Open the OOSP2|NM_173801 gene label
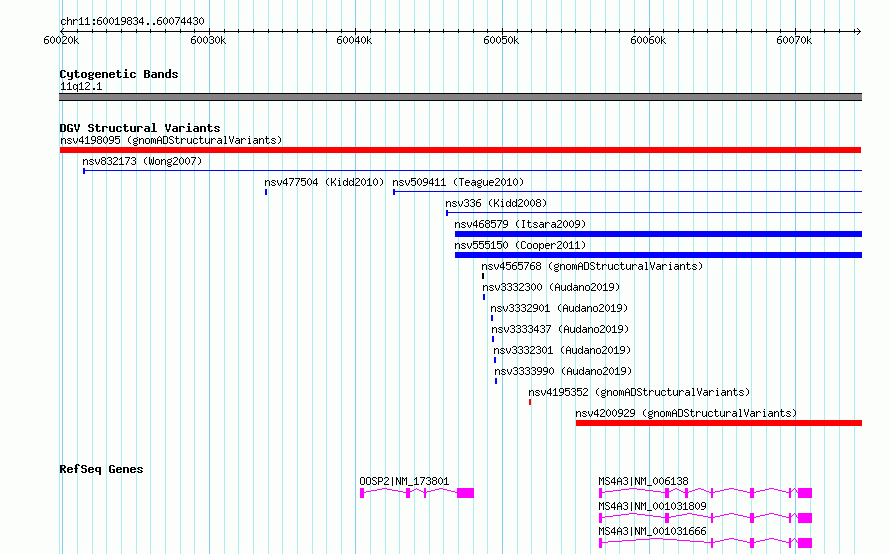 point(404,481)
